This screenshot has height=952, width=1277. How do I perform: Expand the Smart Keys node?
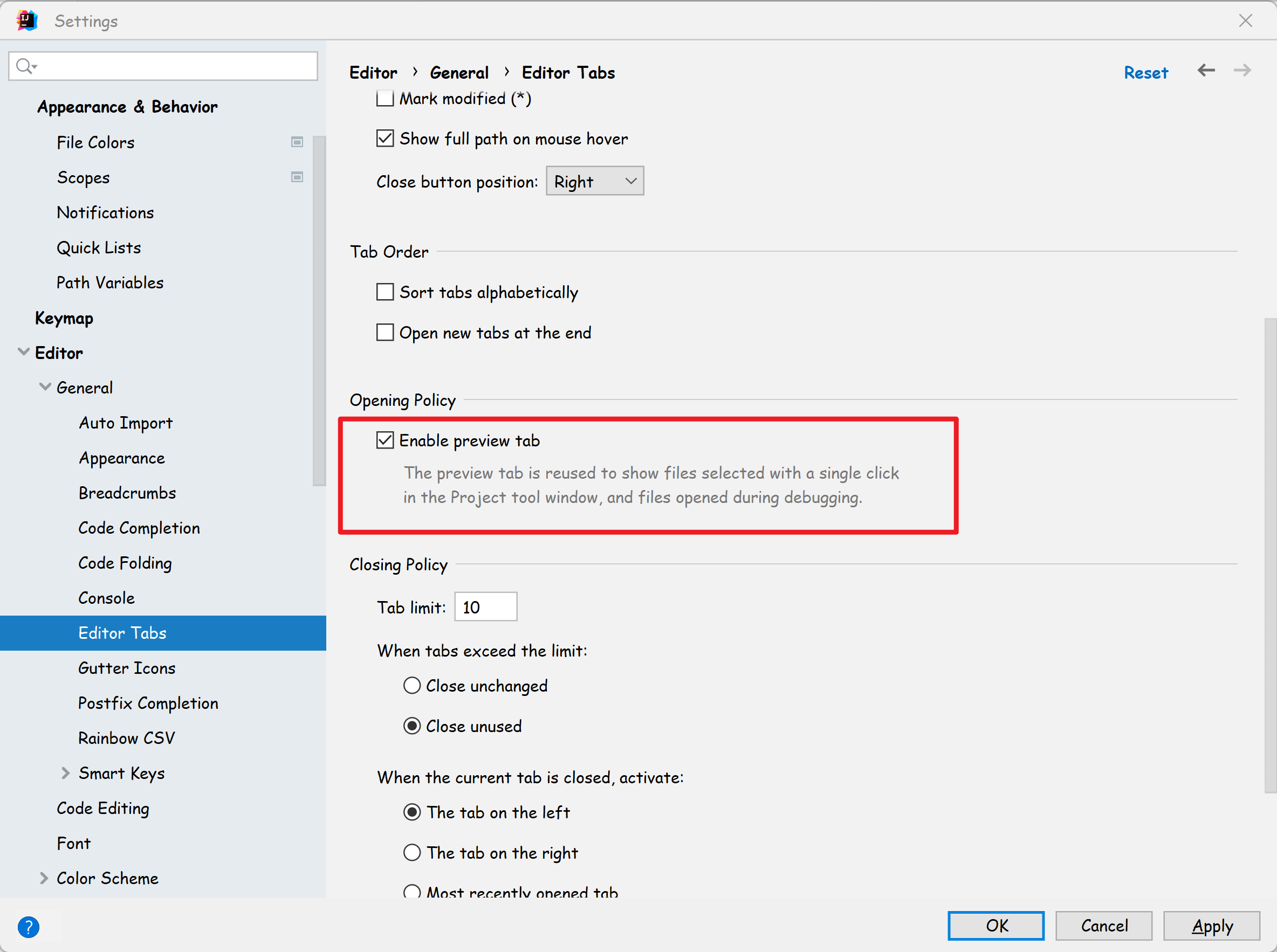[x=66, y=773]
